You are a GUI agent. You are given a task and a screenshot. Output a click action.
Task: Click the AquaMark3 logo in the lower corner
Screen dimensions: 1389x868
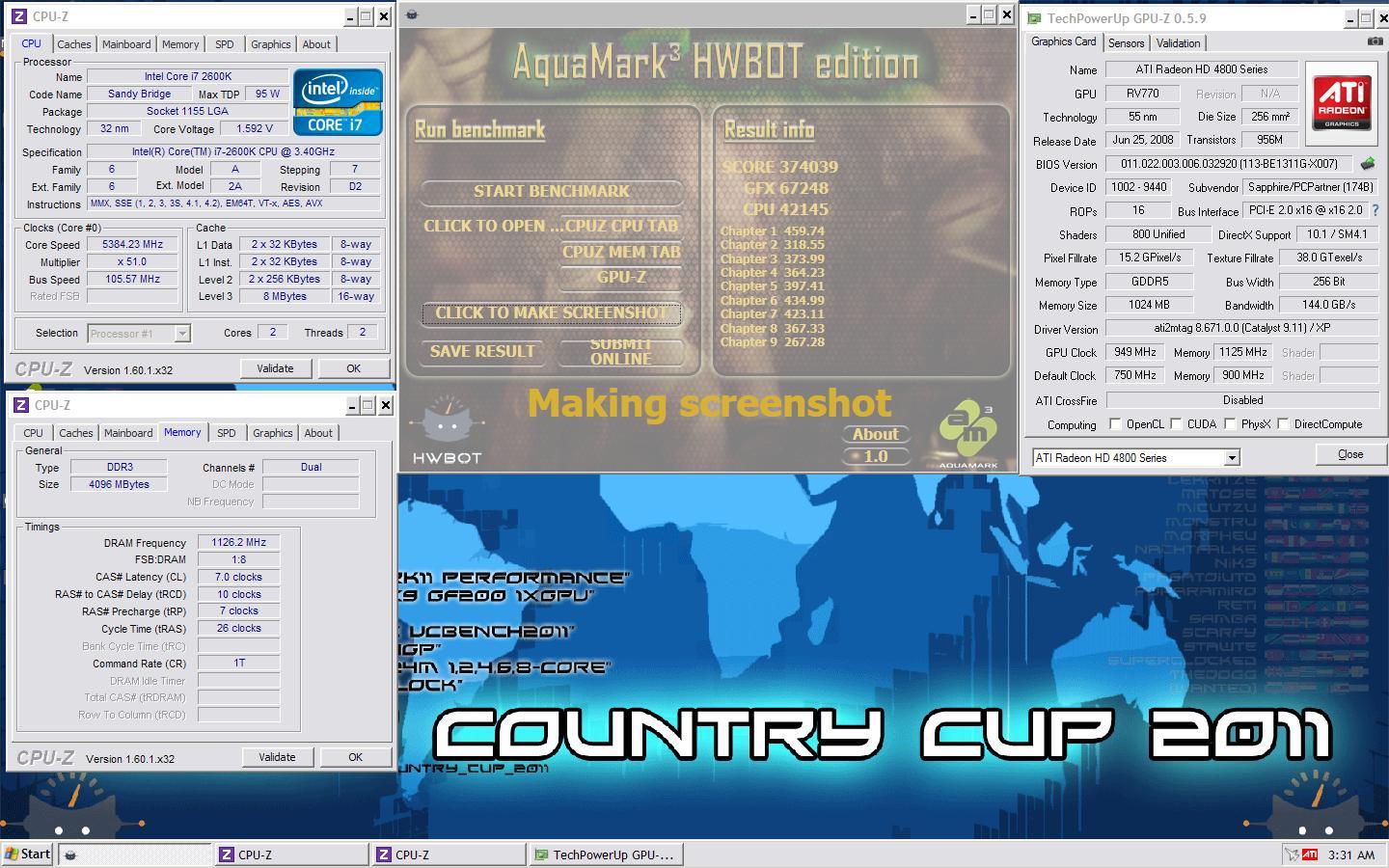pos(967,434)
